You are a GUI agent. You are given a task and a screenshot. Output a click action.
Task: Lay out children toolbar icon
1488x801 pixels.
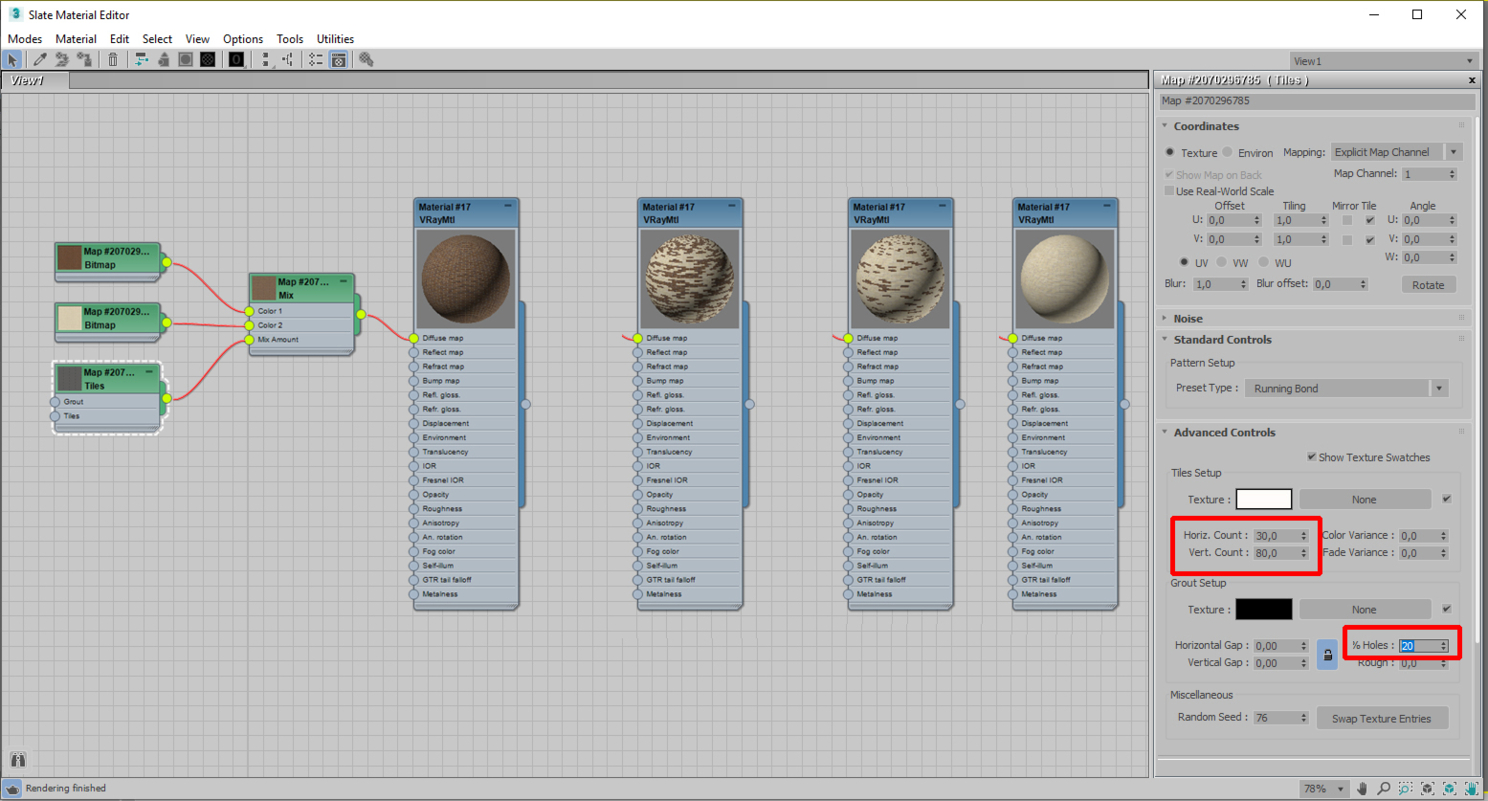(x=288, y=60)
